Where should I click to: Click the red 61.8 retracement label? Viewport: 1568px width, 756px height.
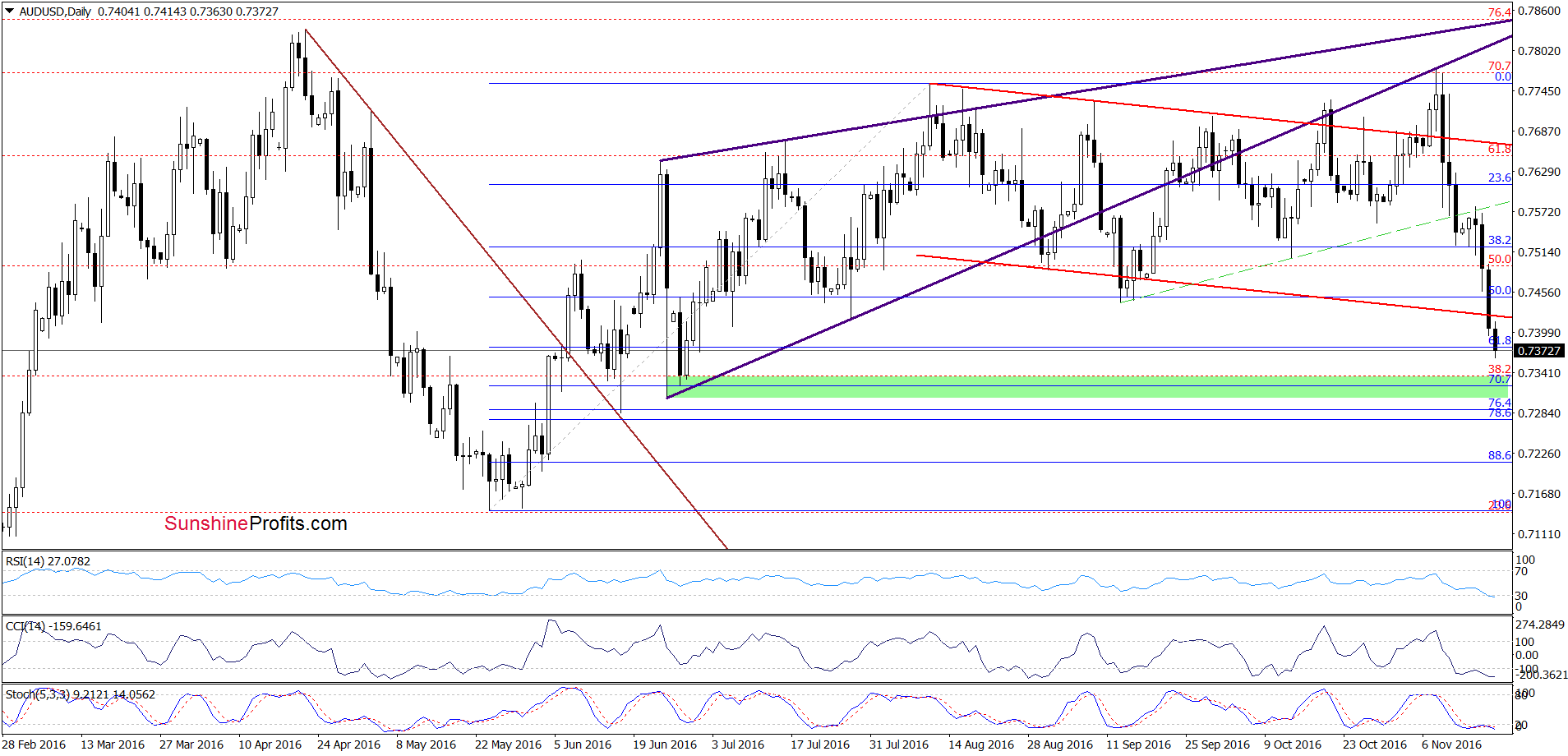[1500, 149]
